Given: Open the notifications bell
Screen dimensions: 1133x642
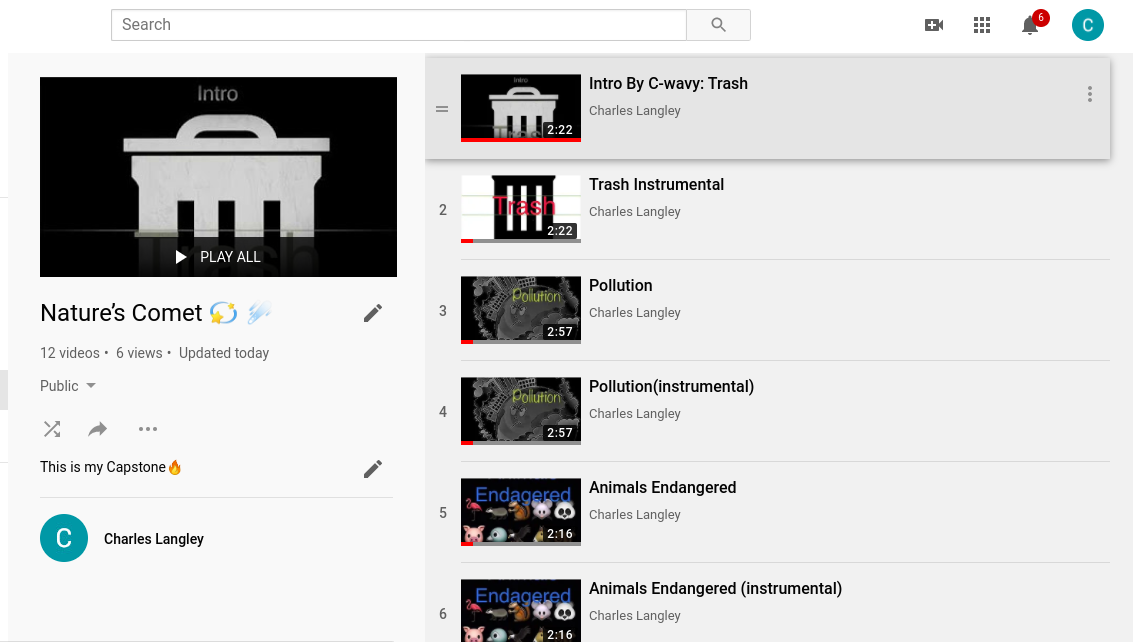Looking at the screenshot, I should click(1030, 25).
